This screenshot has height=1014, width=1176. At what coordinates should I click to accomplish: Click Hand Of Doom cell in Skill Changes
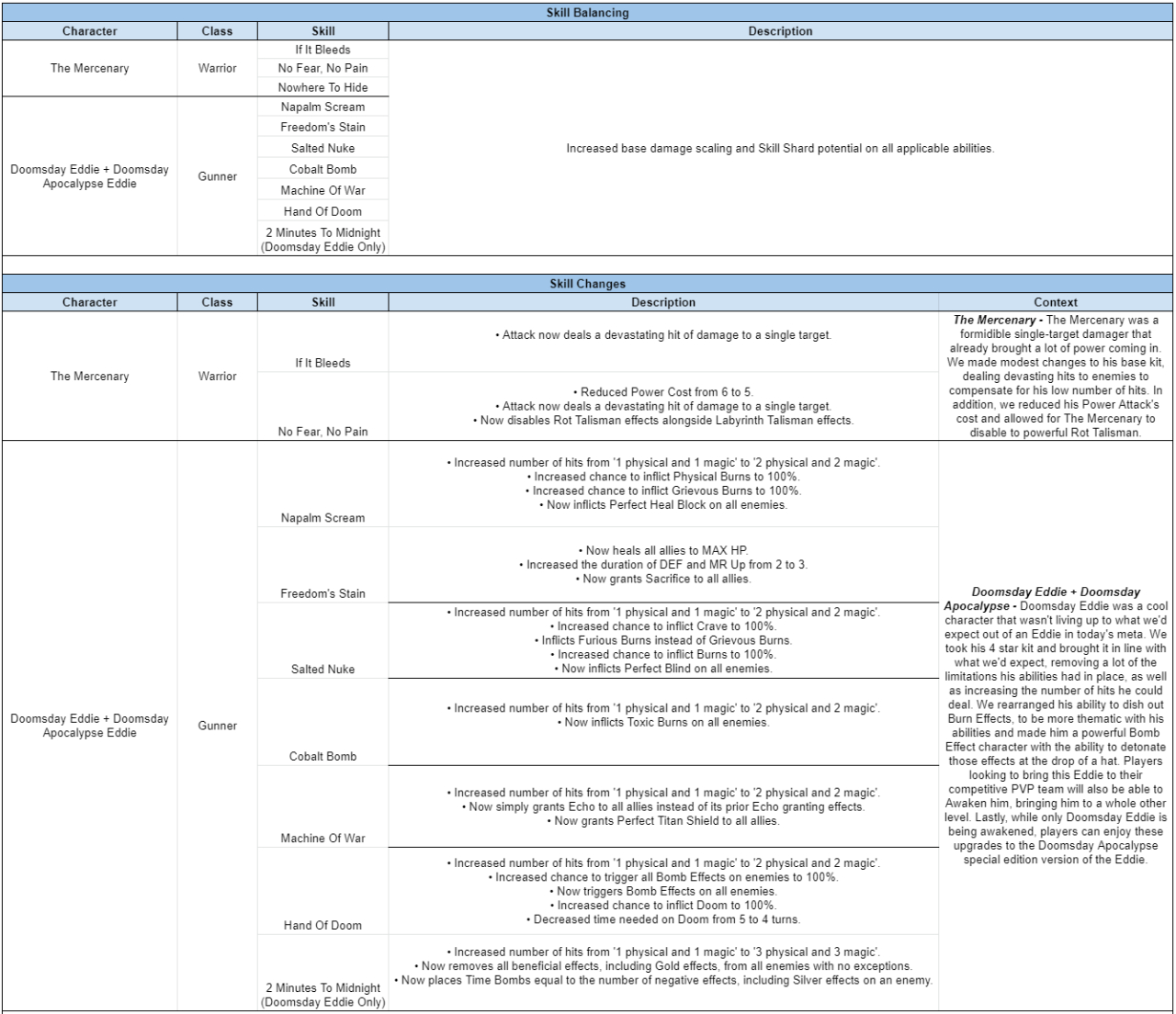(x=322, y=925)
